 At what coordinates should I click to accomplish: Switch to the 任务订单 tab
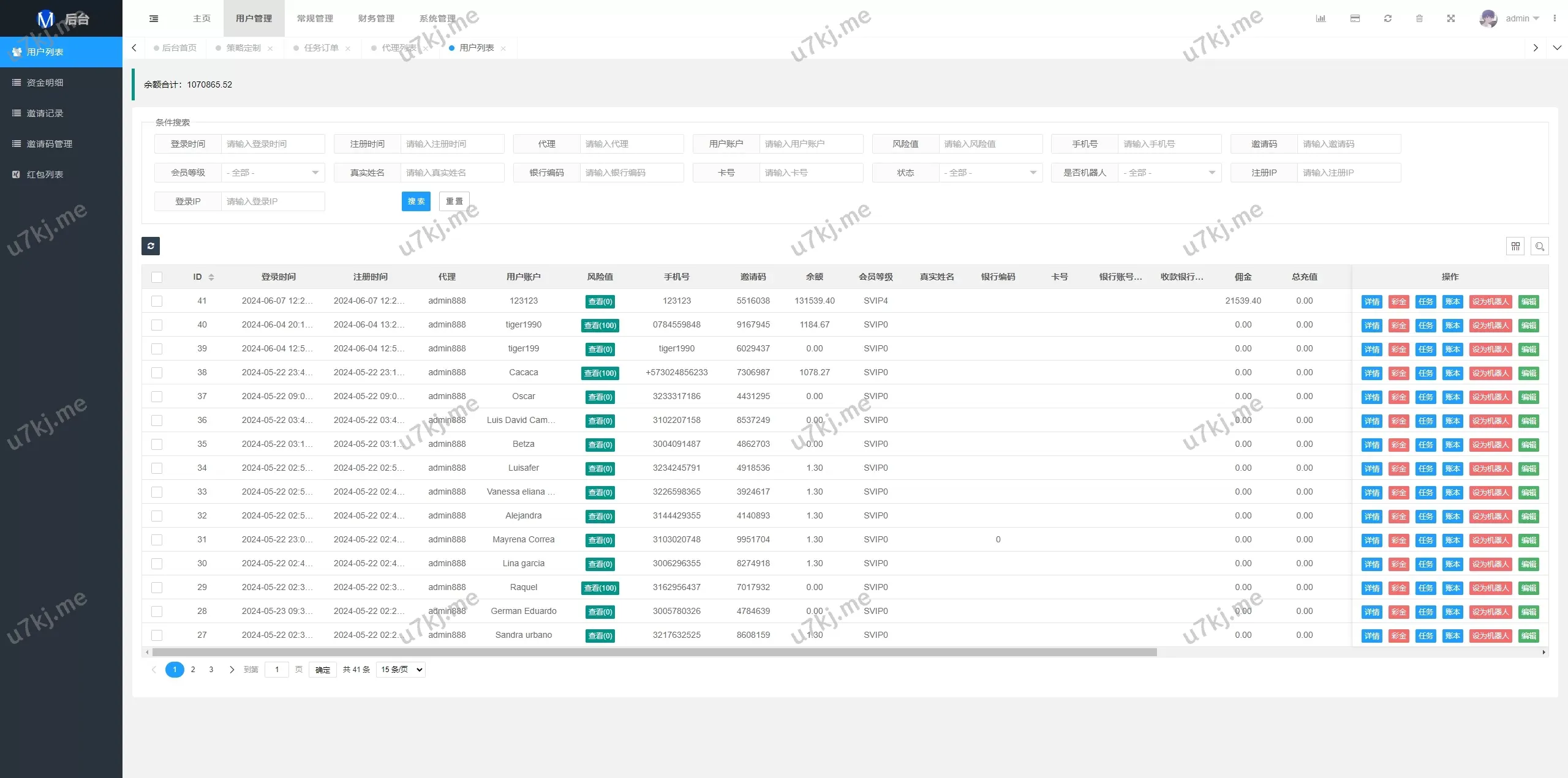(x=321, y=48)
